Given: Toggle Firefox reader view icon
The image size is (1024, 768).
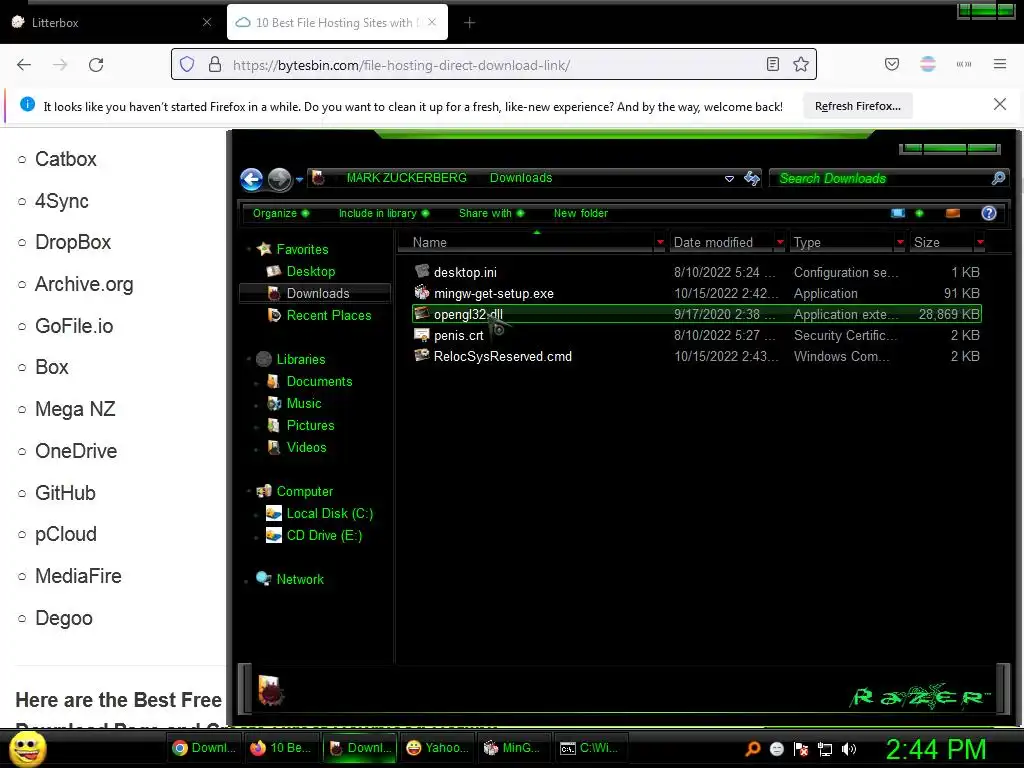Looking at the screenshot, I should click(x=773, y=64).
